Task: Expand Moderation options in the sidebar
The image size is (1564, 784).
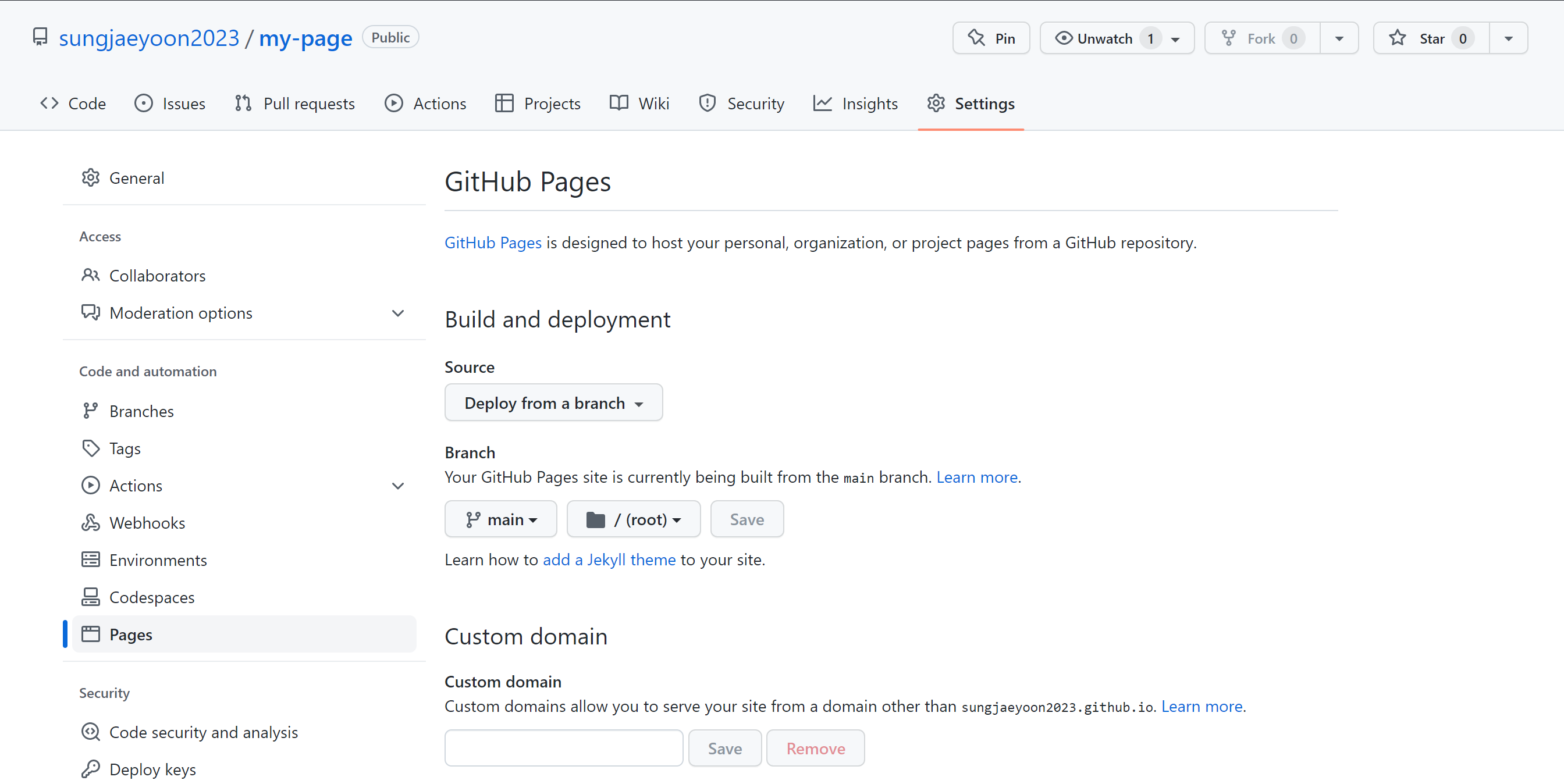Action: (397, 313)
